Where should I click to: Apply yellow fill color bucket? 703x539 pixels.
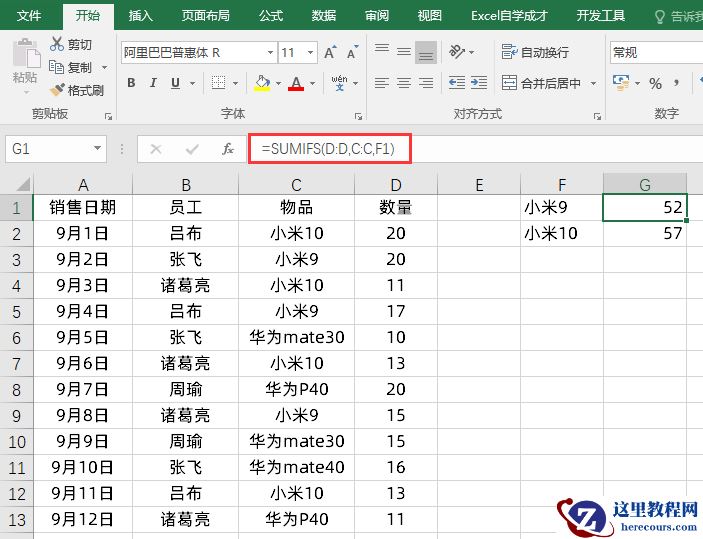(x=262, y=83)
